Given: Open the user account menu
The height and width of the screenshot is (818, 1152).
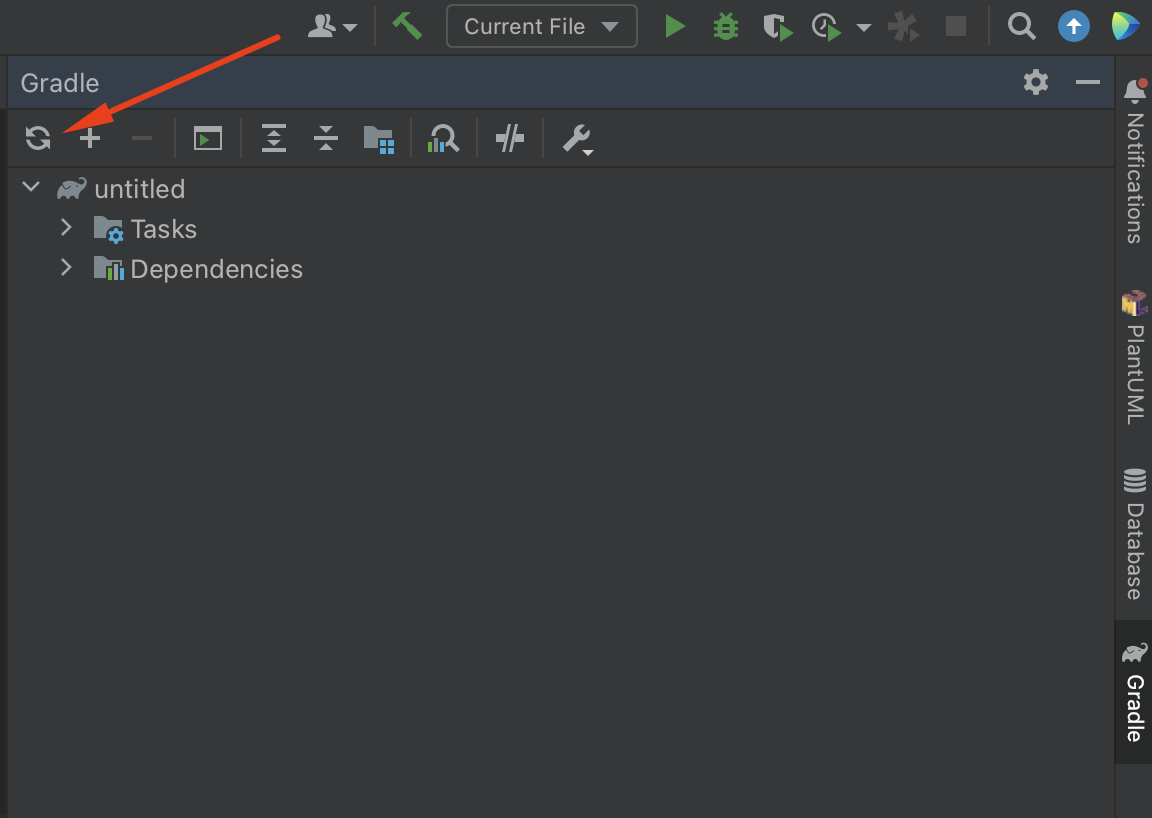Looking at the screenshot, I should coord(332,26).
